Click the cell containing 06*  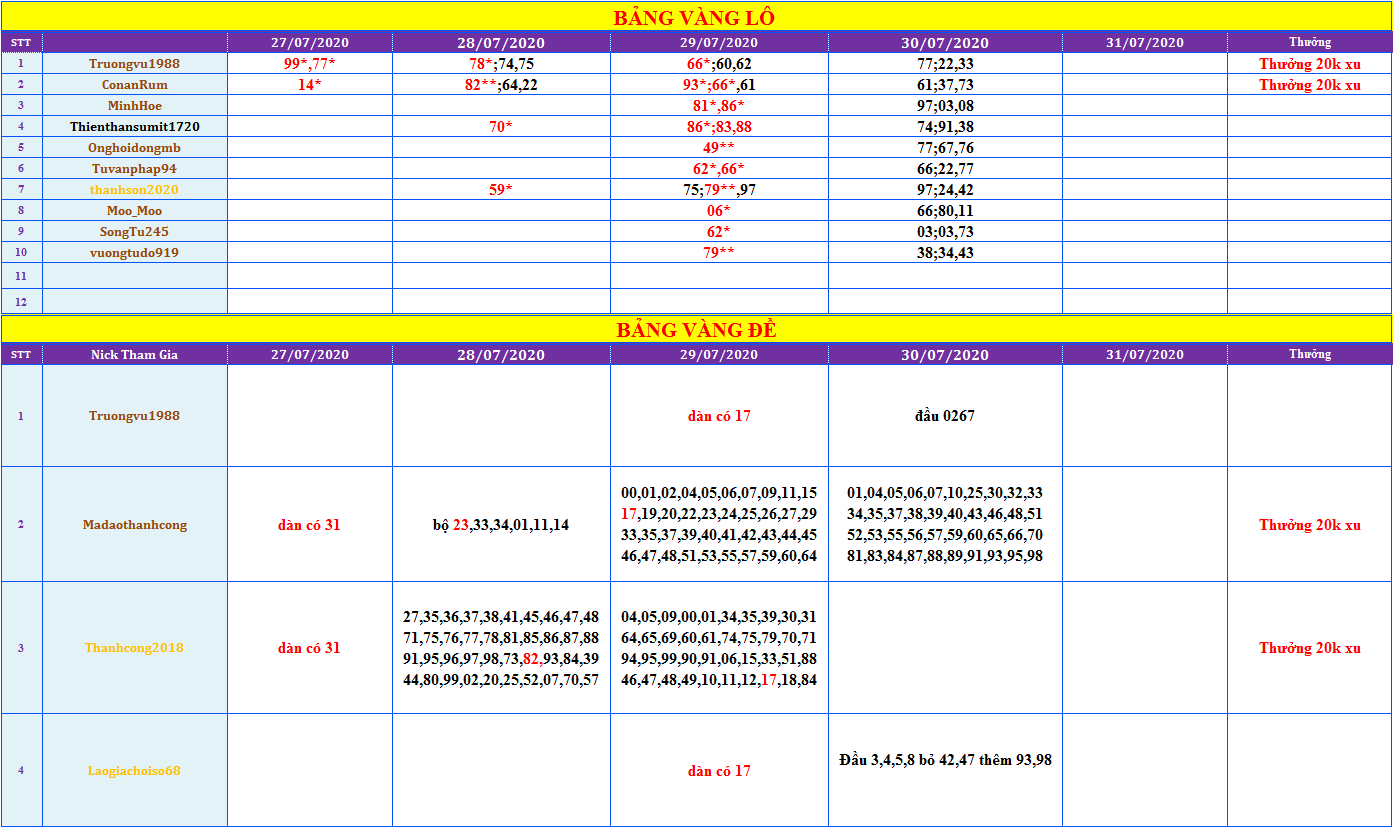pyautogui.click(x=719, y=210)
